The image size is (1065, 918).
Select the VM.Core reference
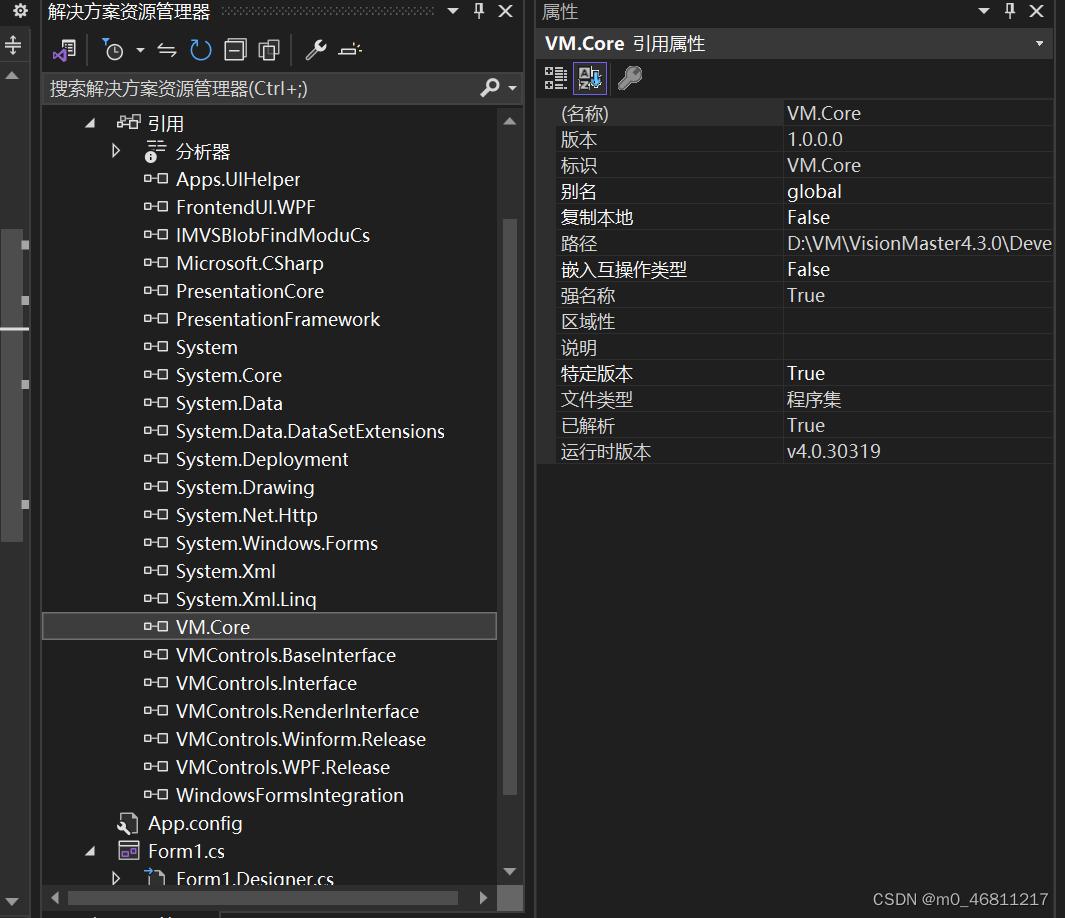tap(213, 627)
